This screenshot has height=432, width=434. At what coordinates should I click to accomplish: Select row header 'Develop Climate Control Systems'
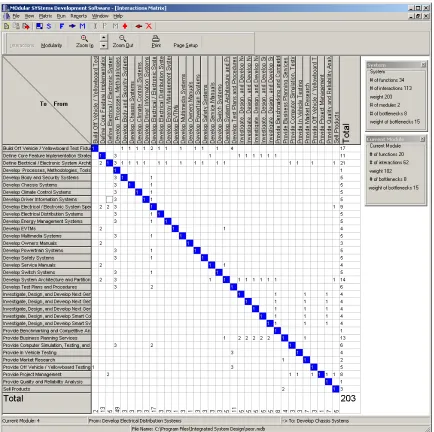click(x=47, y=192)
